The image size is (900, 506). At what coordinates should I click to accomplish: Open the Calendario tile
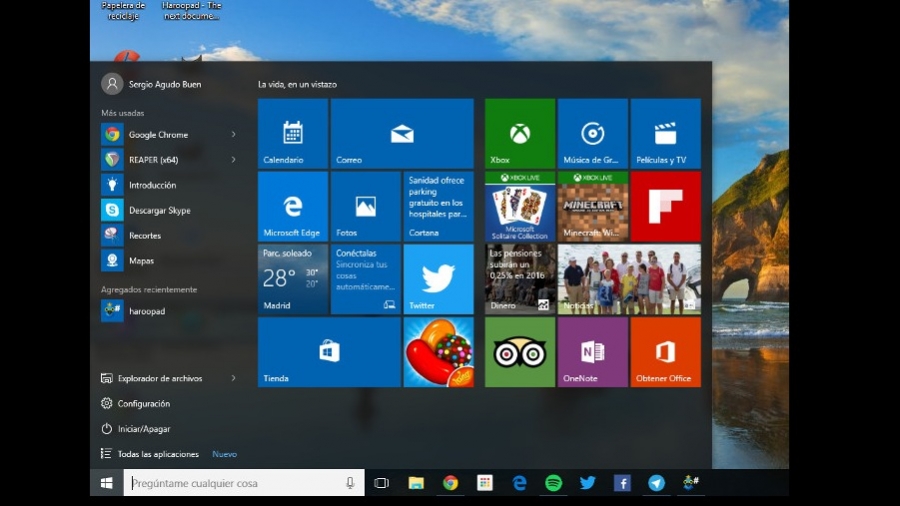[292, 133]
